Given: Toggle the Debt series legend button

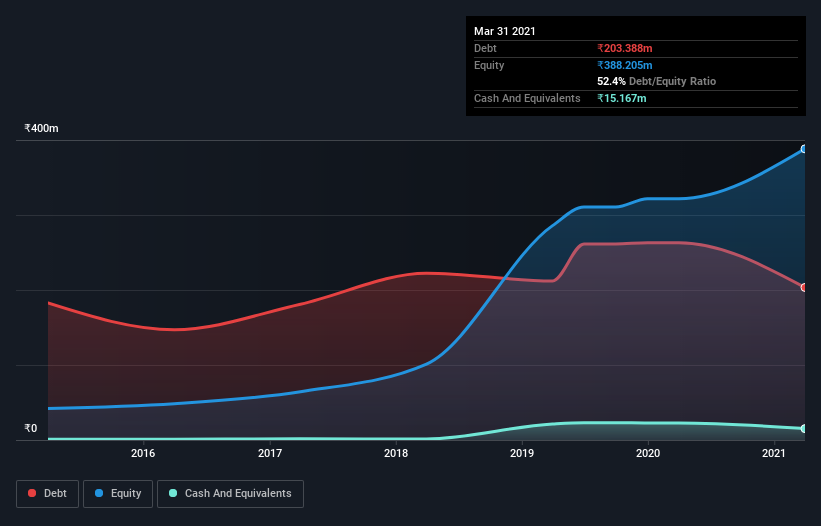Looking at the screenshot, I should click(48, 494).
